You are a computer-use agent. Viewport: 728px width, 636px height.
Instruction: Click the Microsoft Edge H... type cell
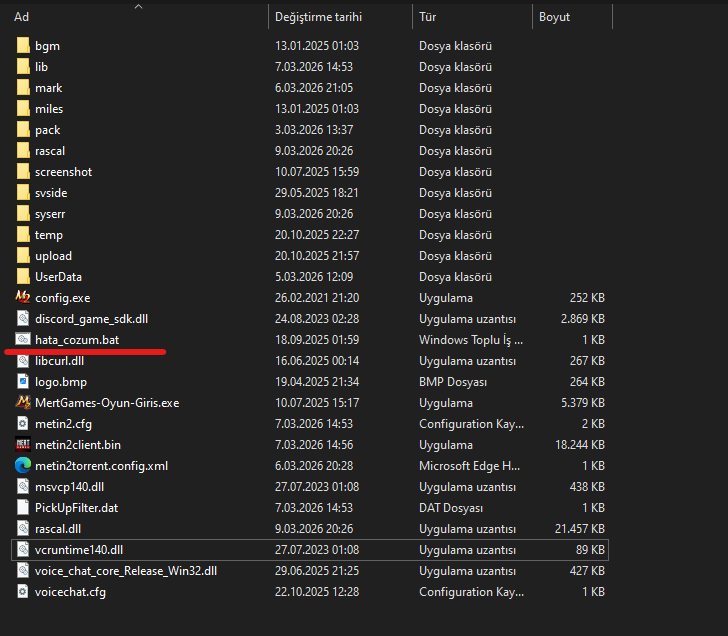click(x=469, y=466)
